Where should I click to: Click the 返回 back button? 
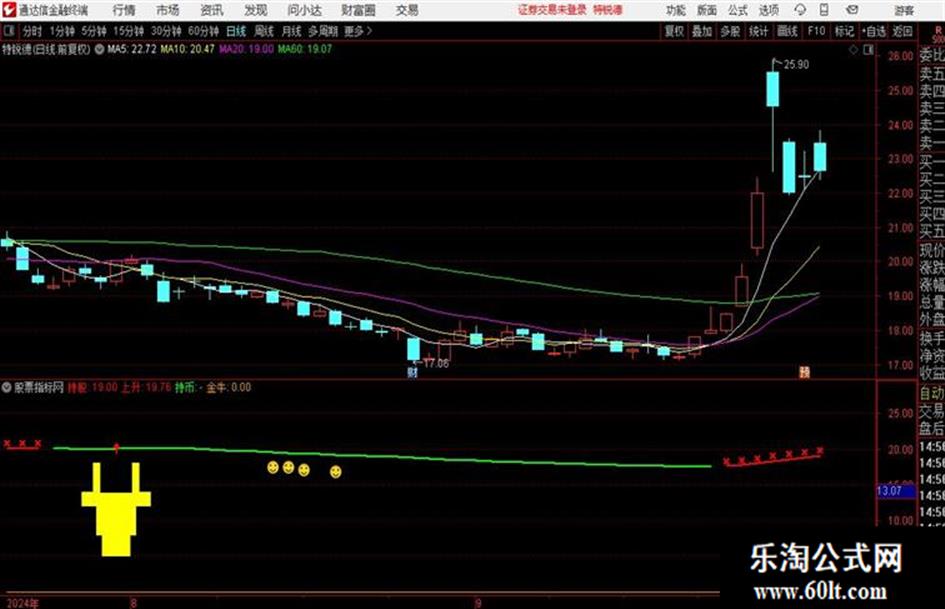[902, 31]
